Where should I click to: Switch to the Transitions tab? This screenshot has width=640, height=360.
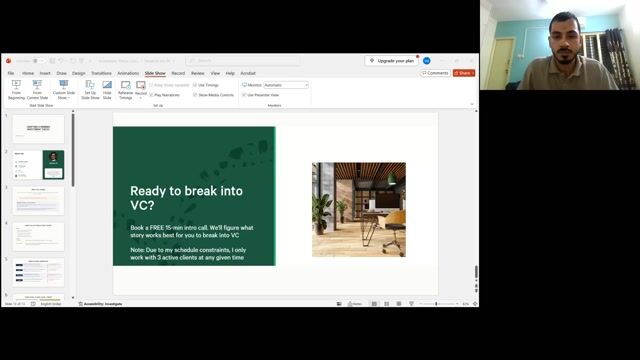(x=101, y=73)
